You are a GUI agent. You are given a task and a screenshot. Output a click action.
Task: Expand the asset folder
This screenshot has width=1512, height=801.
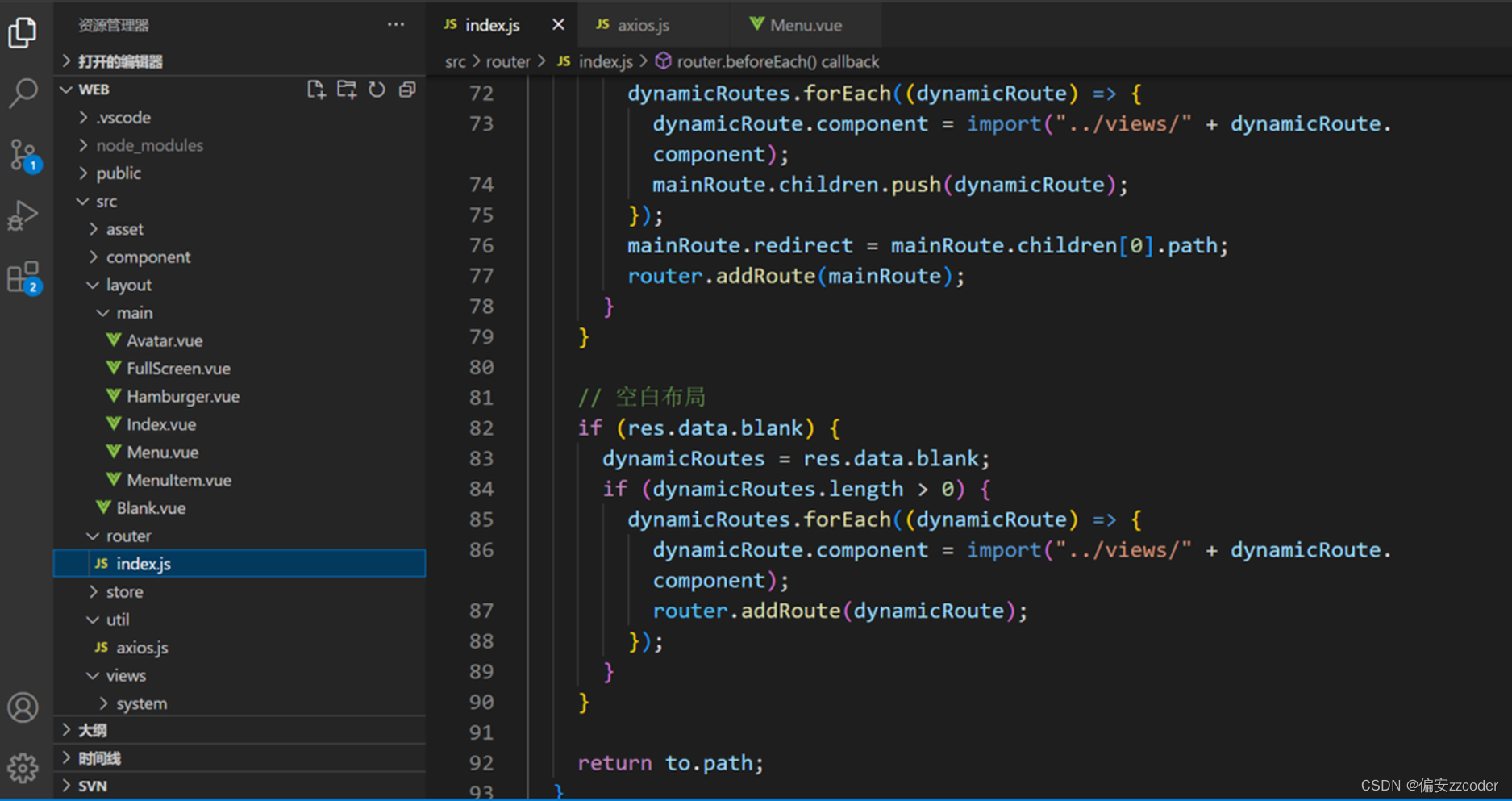(x=240, y=229)
